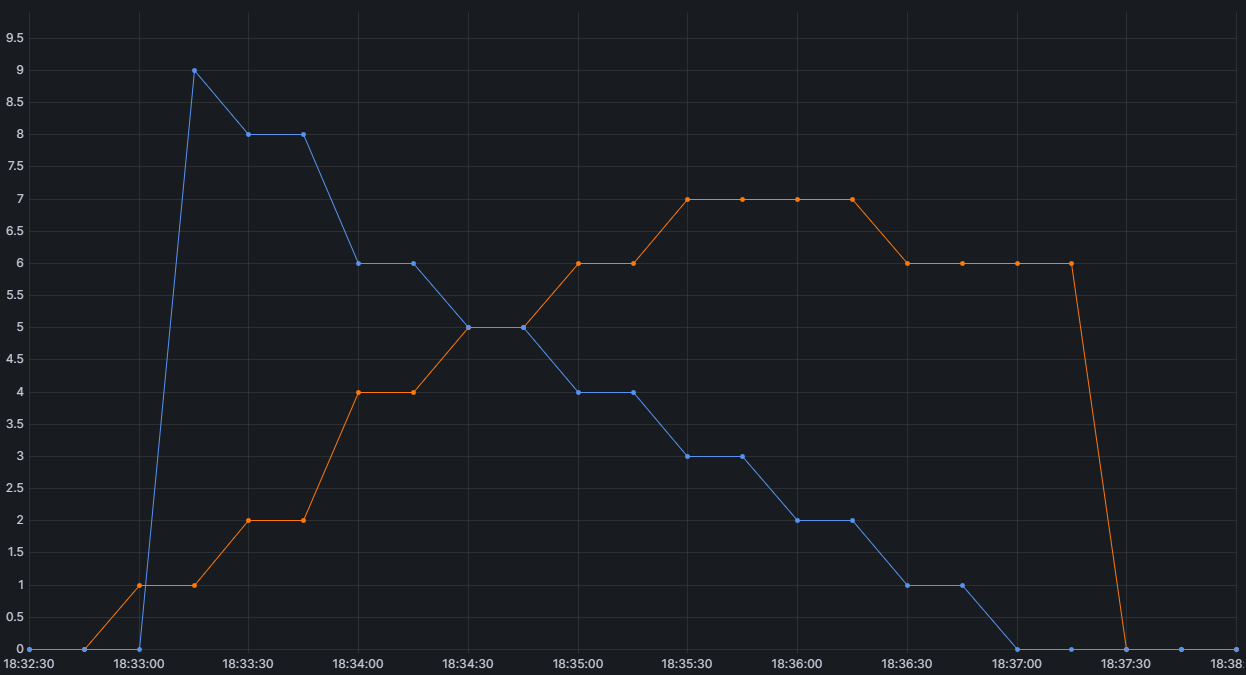Click the 18:33:00 time axis label
Viewport: 1246px width, 675px height.
click(x=139, y=663)
